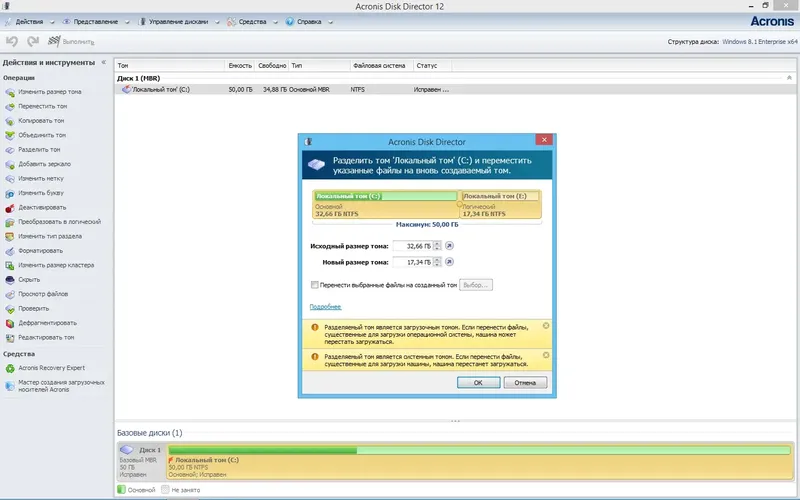This screenshot has height=500, width=800.
Task: Open the Представление menu
Action: pos(95,22)
